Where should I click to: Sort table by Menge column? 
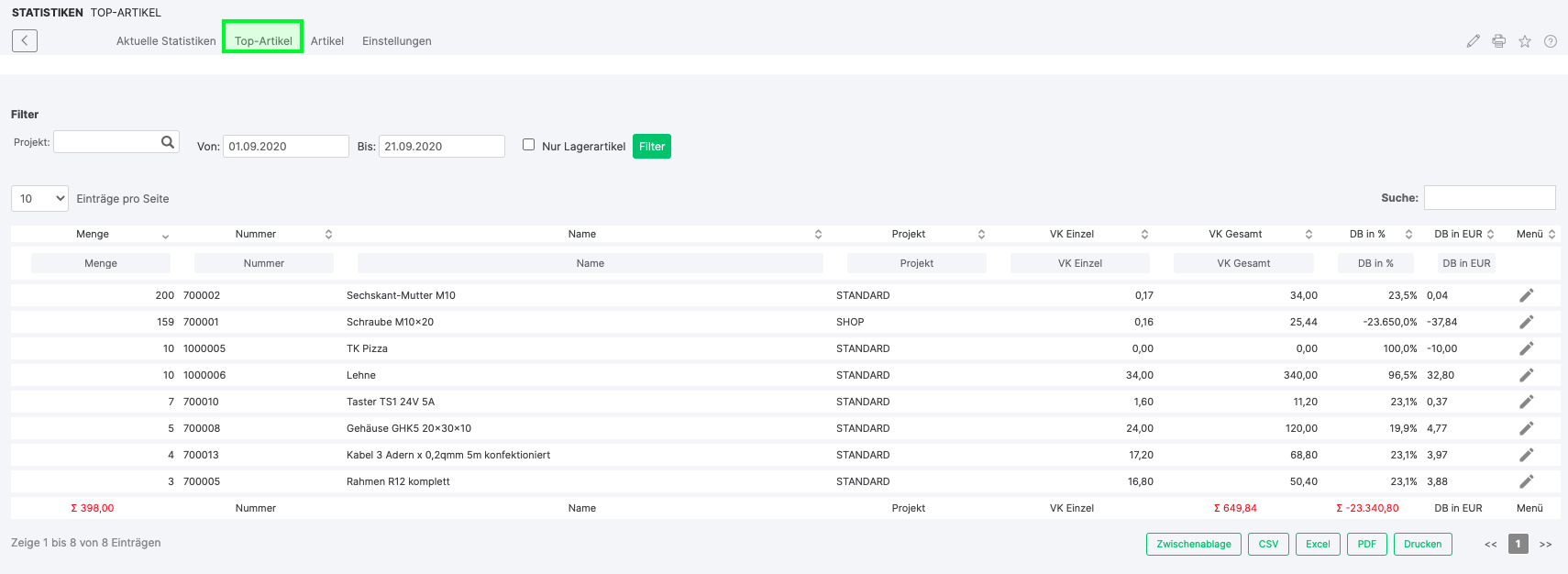93,234
